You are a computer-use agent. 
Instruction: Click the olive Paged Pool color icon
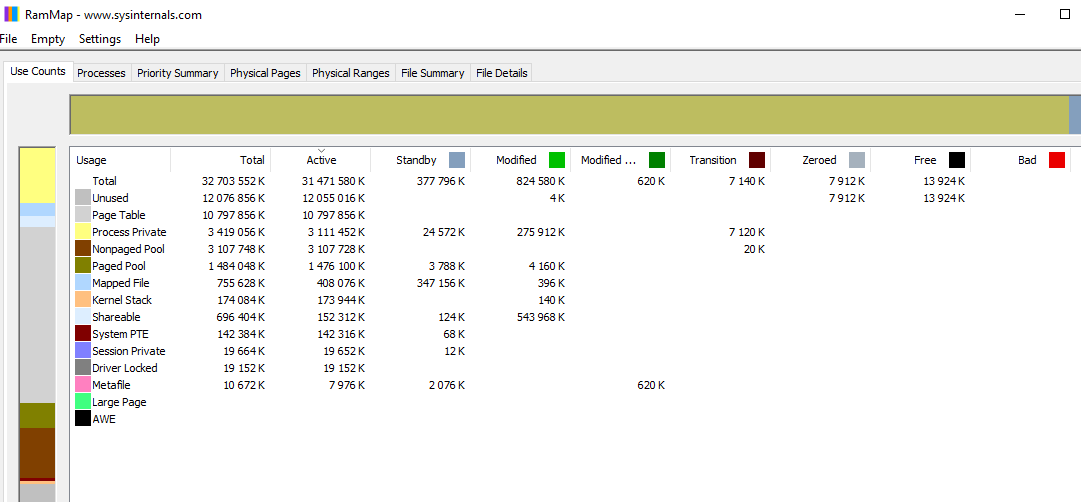pos(83,266)
